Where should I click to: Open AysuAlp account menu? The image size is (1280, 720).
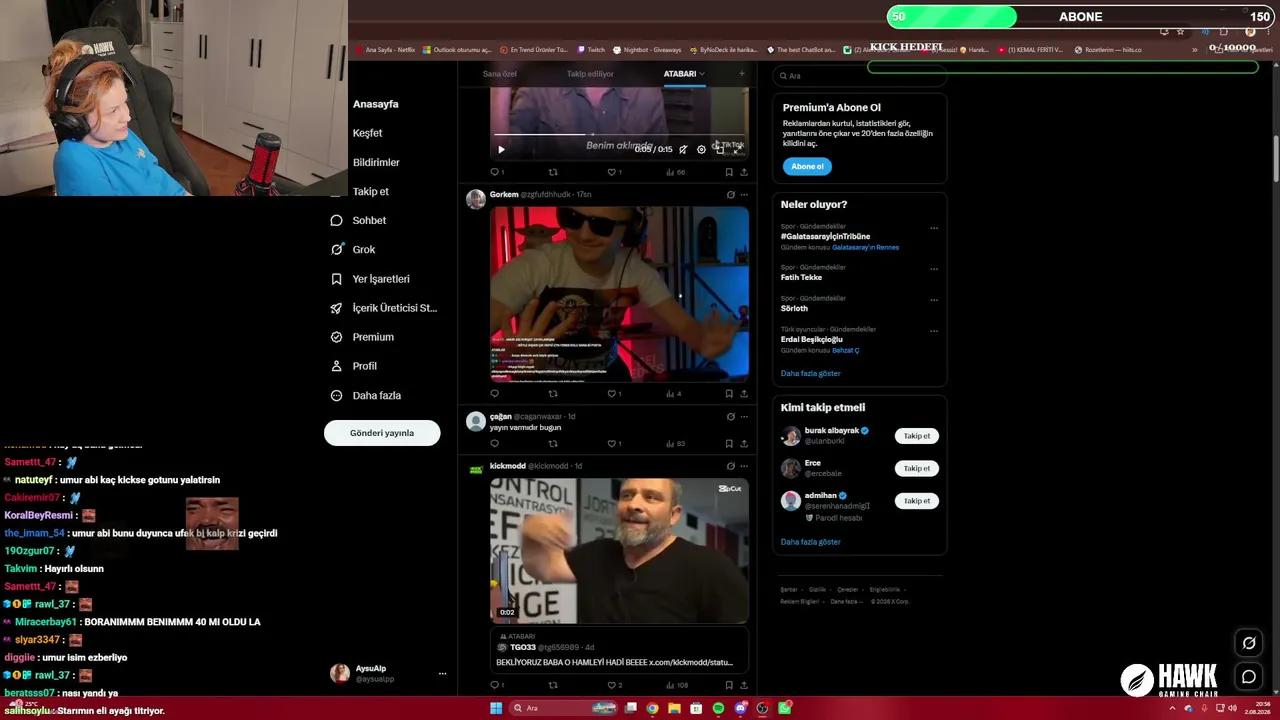[x=389, y=673]
